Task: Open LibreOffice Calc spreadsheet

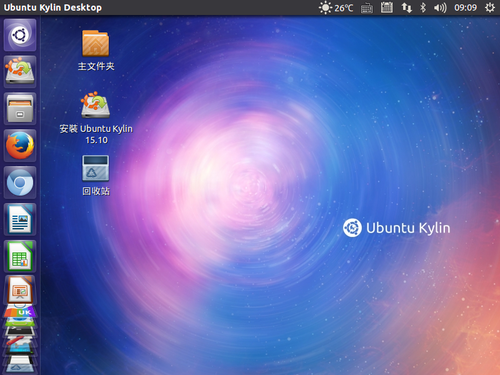Action: point(20,256)
